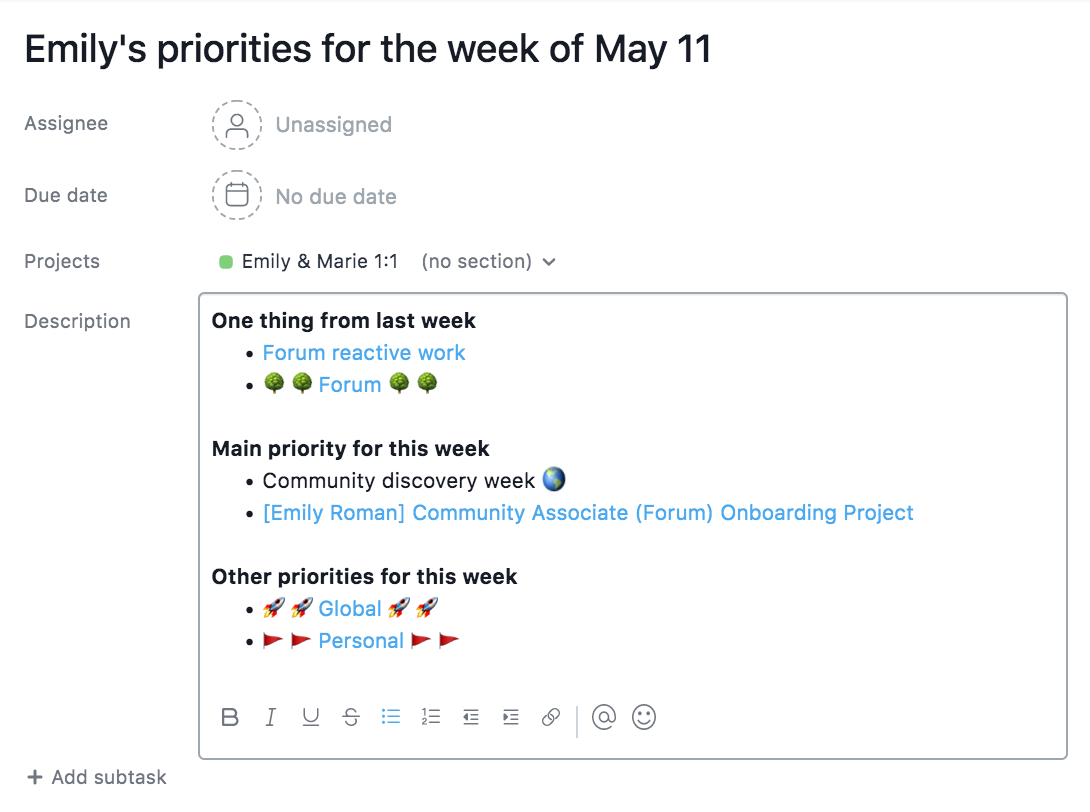The image size is (1090, 812).
Task: Open the Global project link
Action: pos(350,609)
